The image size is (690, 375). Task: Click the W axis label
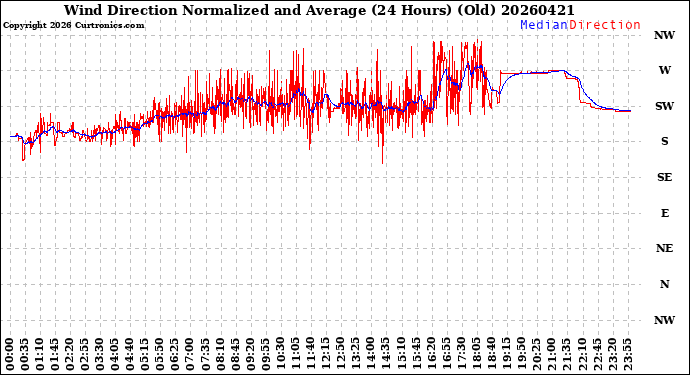(664, 70)
